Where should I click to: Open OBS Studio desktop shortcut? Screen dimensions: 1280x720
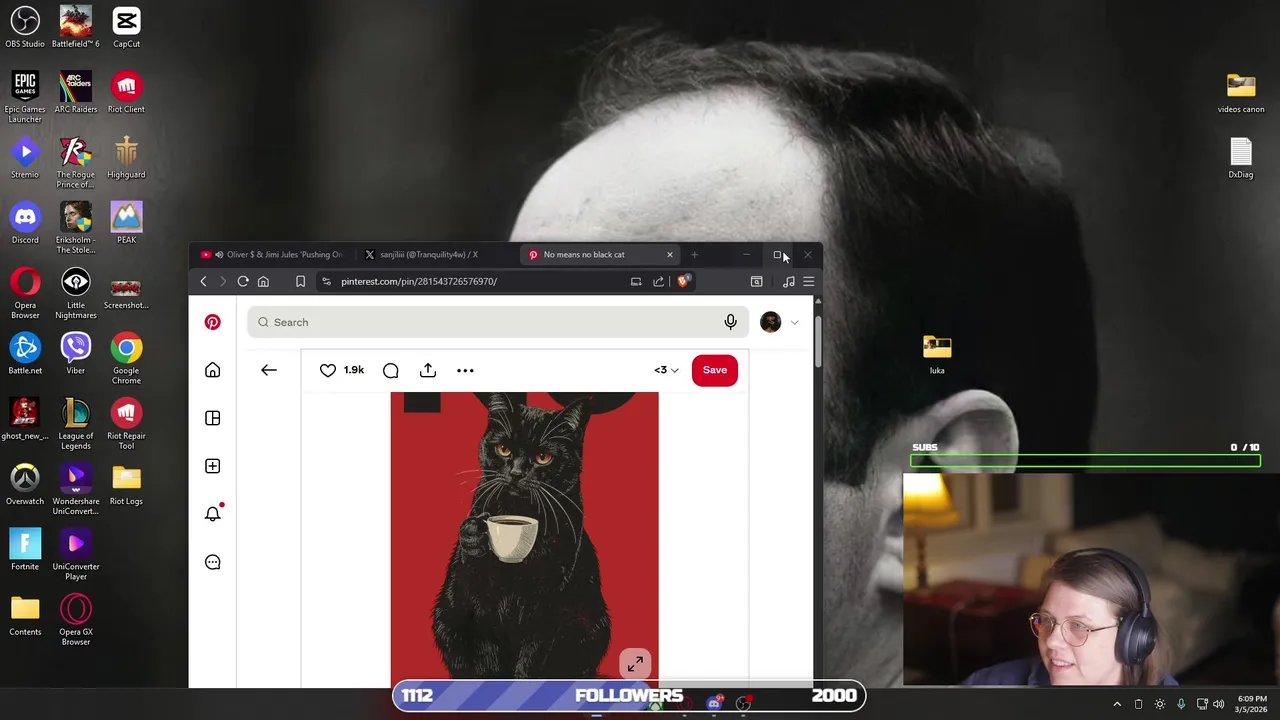(25, 27)
